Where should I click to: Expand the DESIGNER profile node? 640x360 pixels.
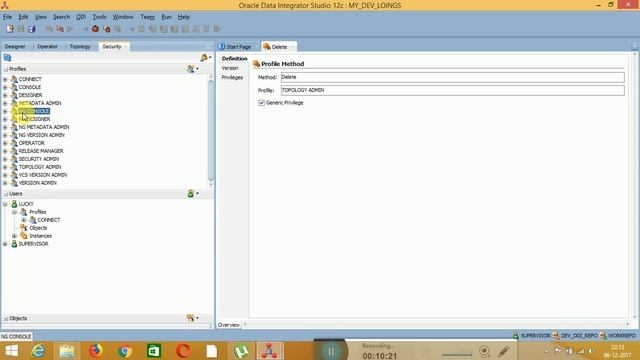(5, 95)
